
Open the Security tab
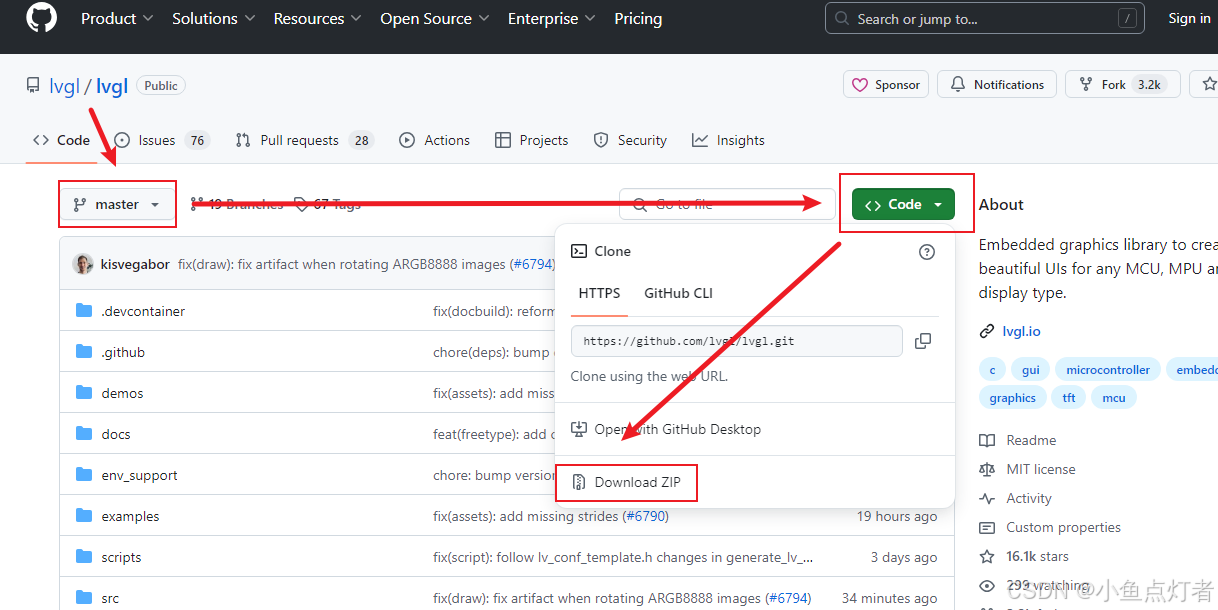(630, 140)
